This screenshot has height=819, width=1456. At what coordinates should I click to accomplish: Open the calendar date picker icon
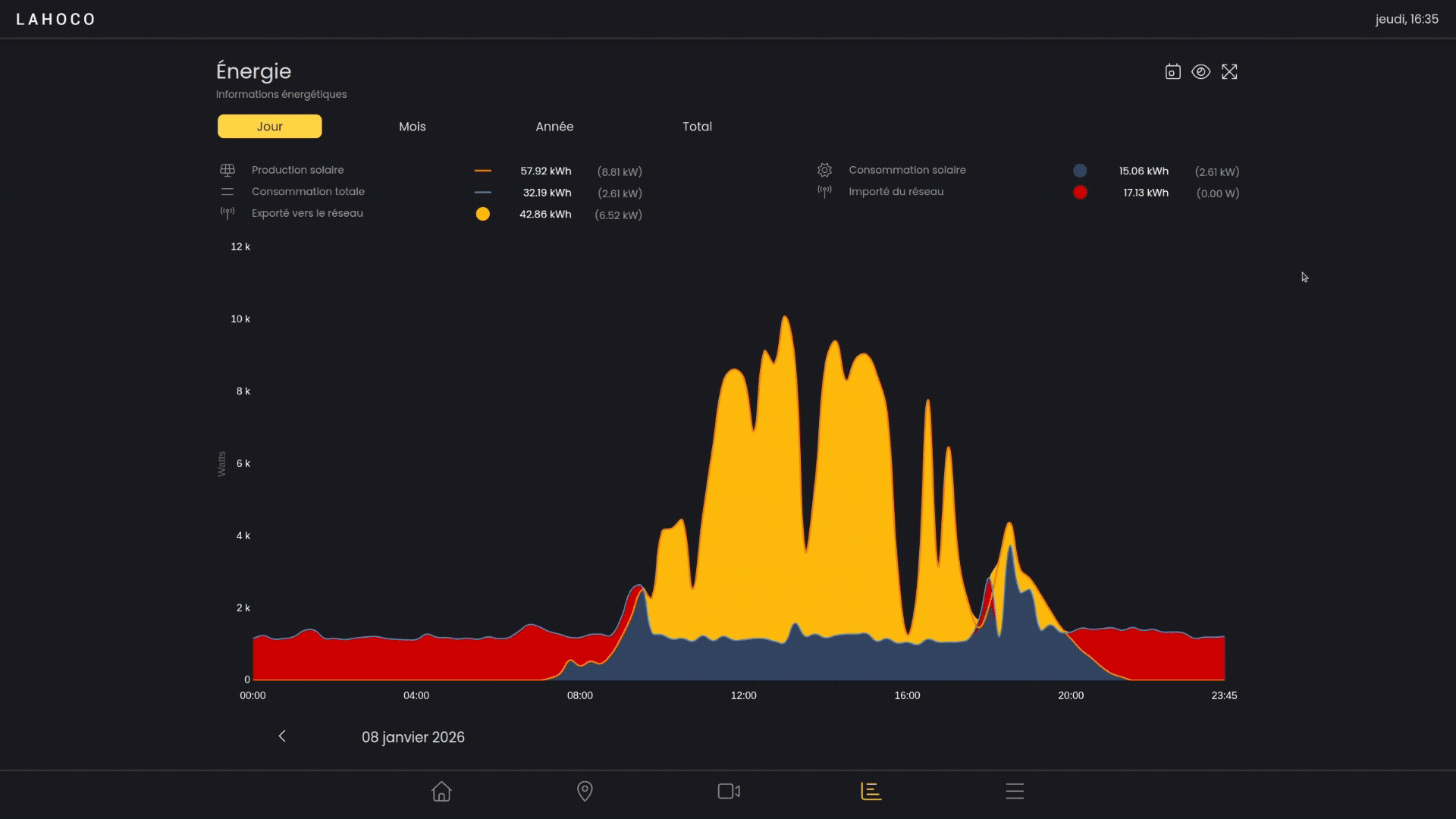1172,72
